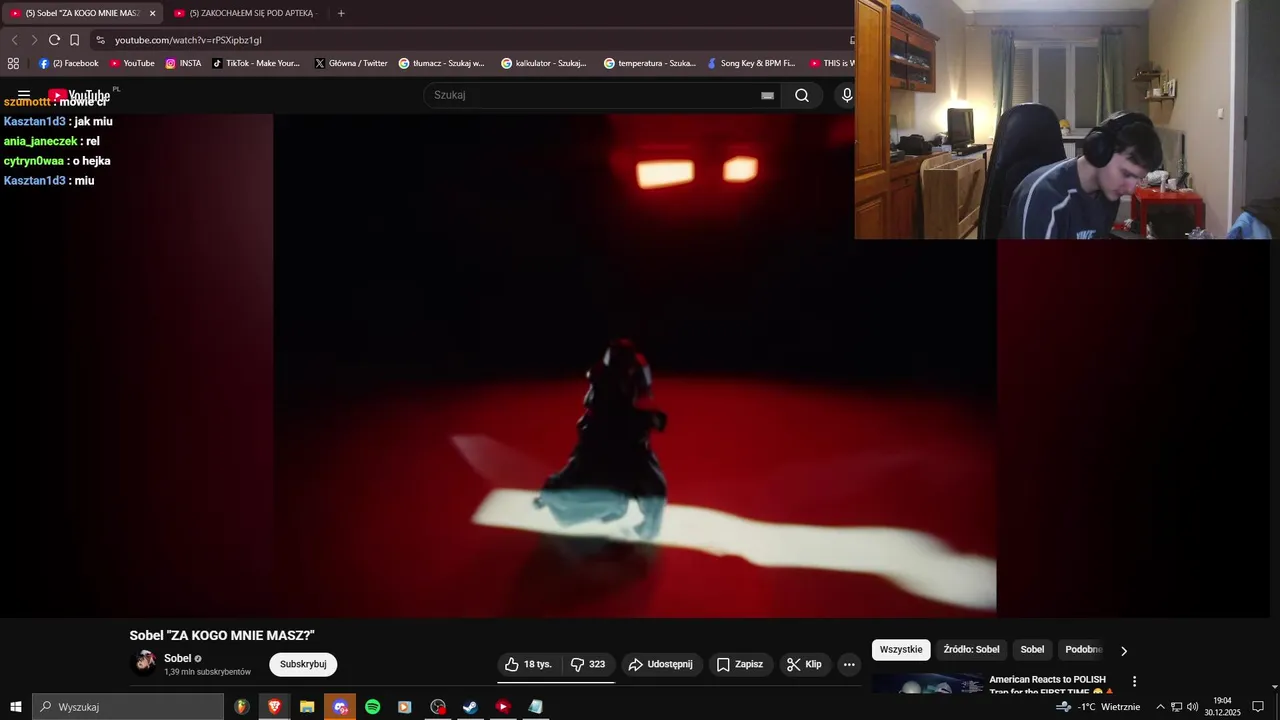Open the YouTube hamburger guide menu
The height and width of the screenshot is (720, 1280).
click(24, 95)
